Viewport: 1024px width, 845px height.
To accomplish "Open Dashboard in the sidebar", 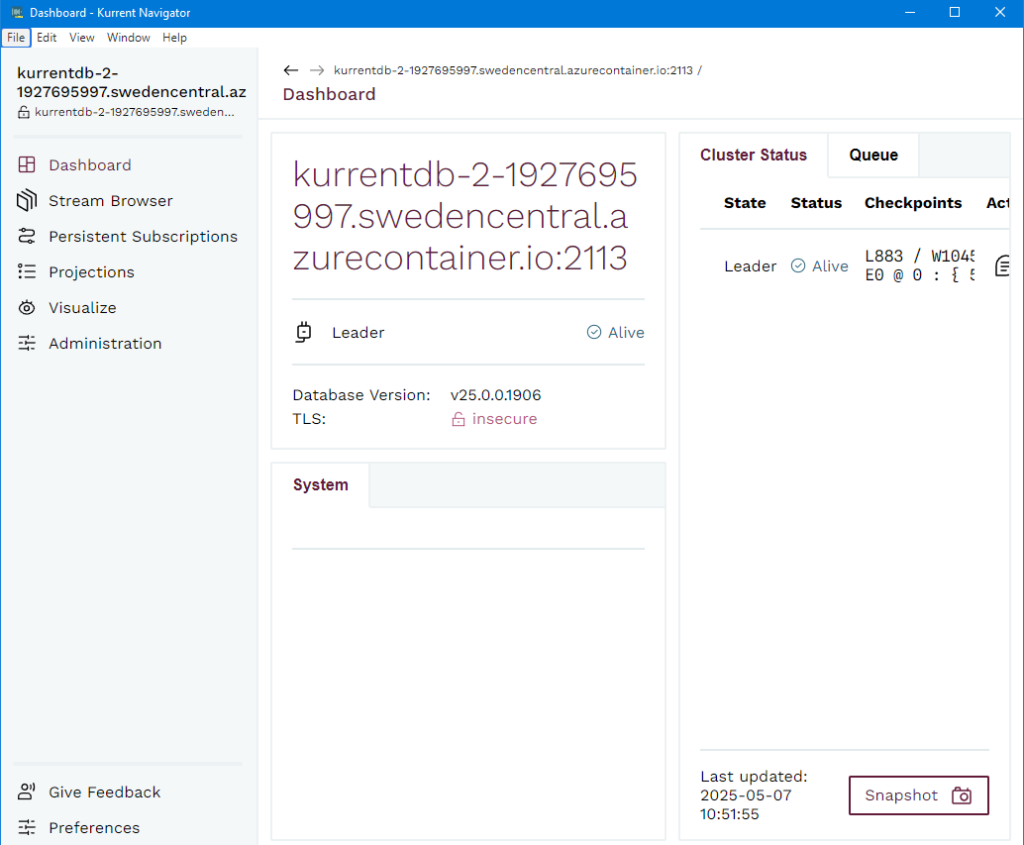I will pos(90,165).
